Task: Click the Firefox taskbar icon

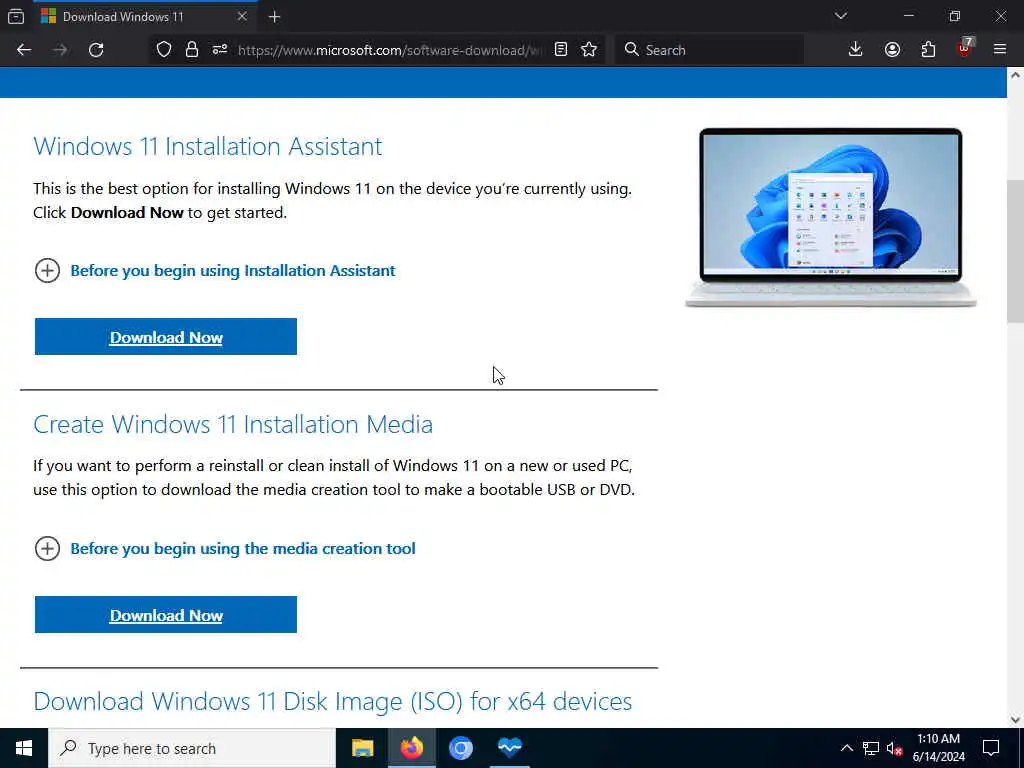Action: pyautogui.click(x=411, y=748)
